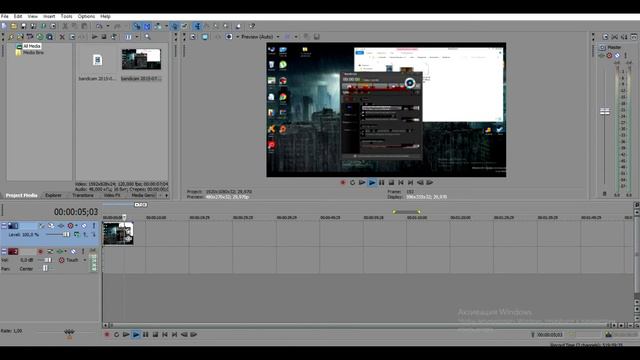The height and width of the screenshot is (360, 640).
Task: Select bandicam video thumbnail in Project Media
Action: 141,59
